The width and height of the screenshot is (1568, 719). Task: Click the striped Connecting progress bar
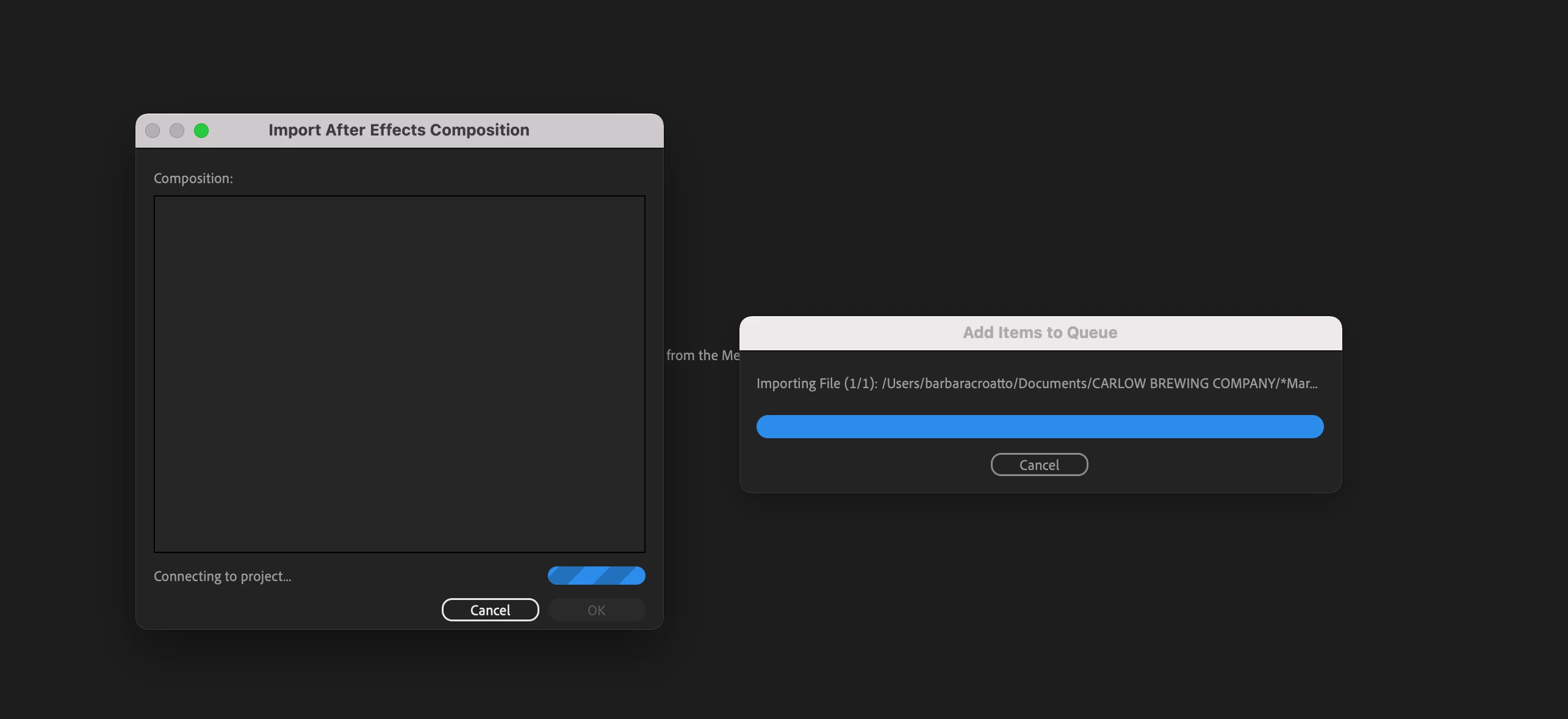tap(596, 576)
